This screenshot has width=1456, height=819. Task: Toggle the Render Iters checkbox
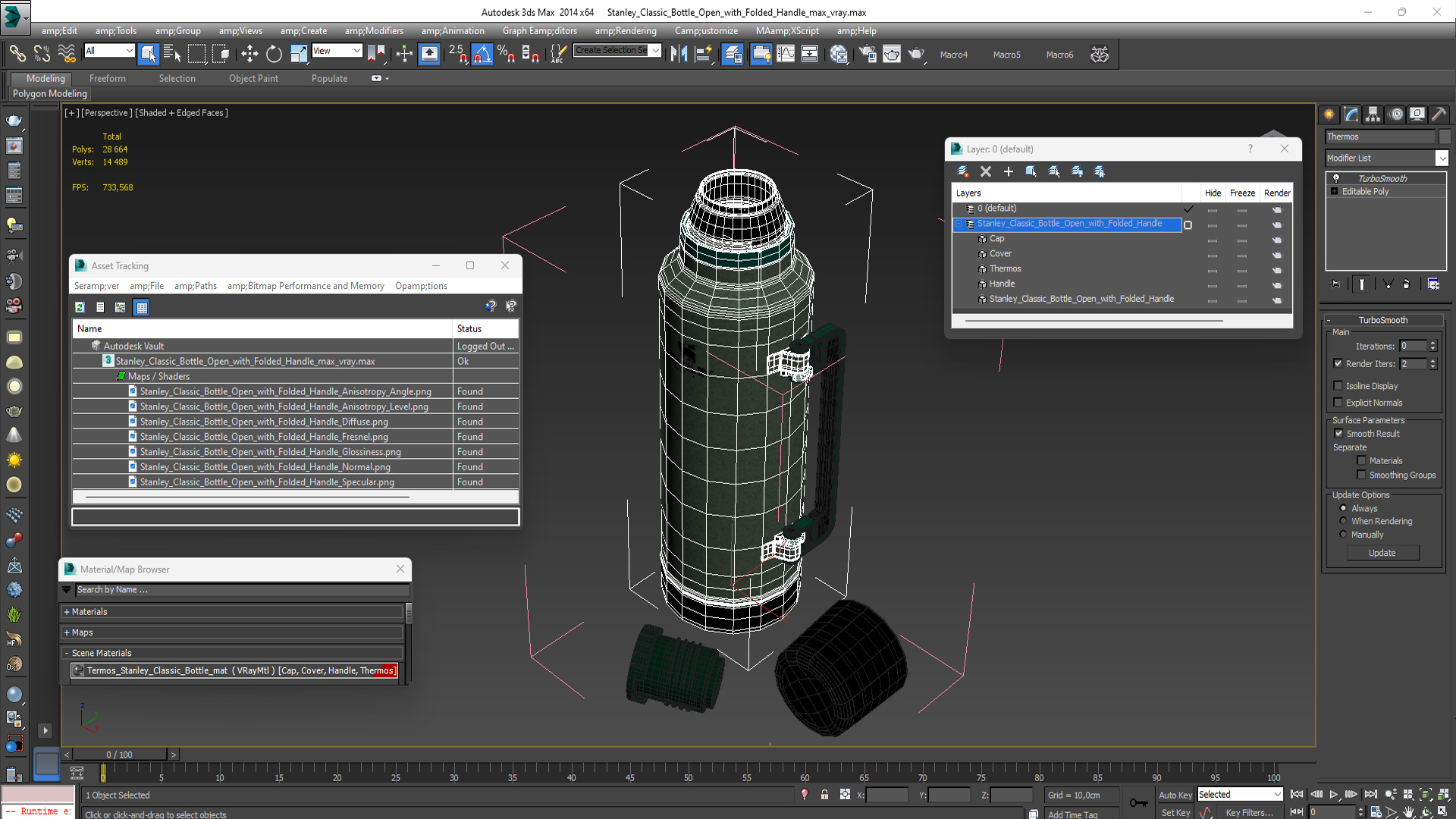pyautogui.click(x=1338, y=364)
